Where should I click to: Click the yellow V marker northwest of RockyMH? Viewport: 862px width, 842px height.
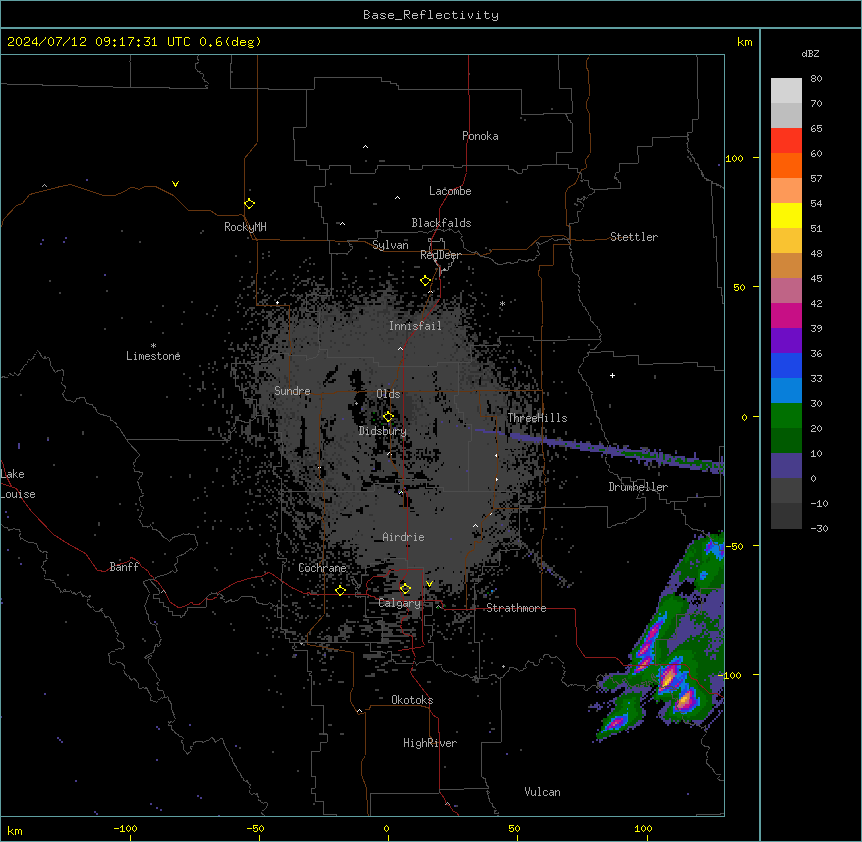point(175,184)
